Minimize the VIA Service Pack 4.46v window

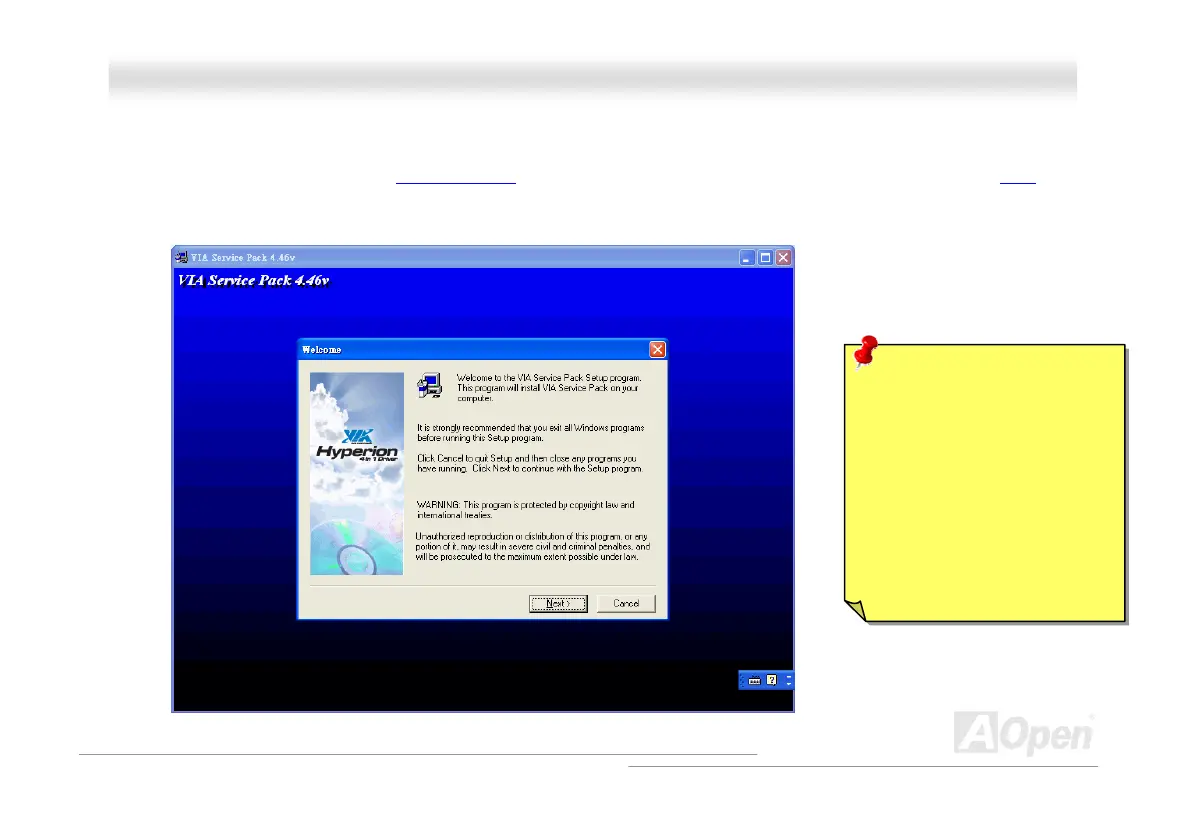coord(747,258)
